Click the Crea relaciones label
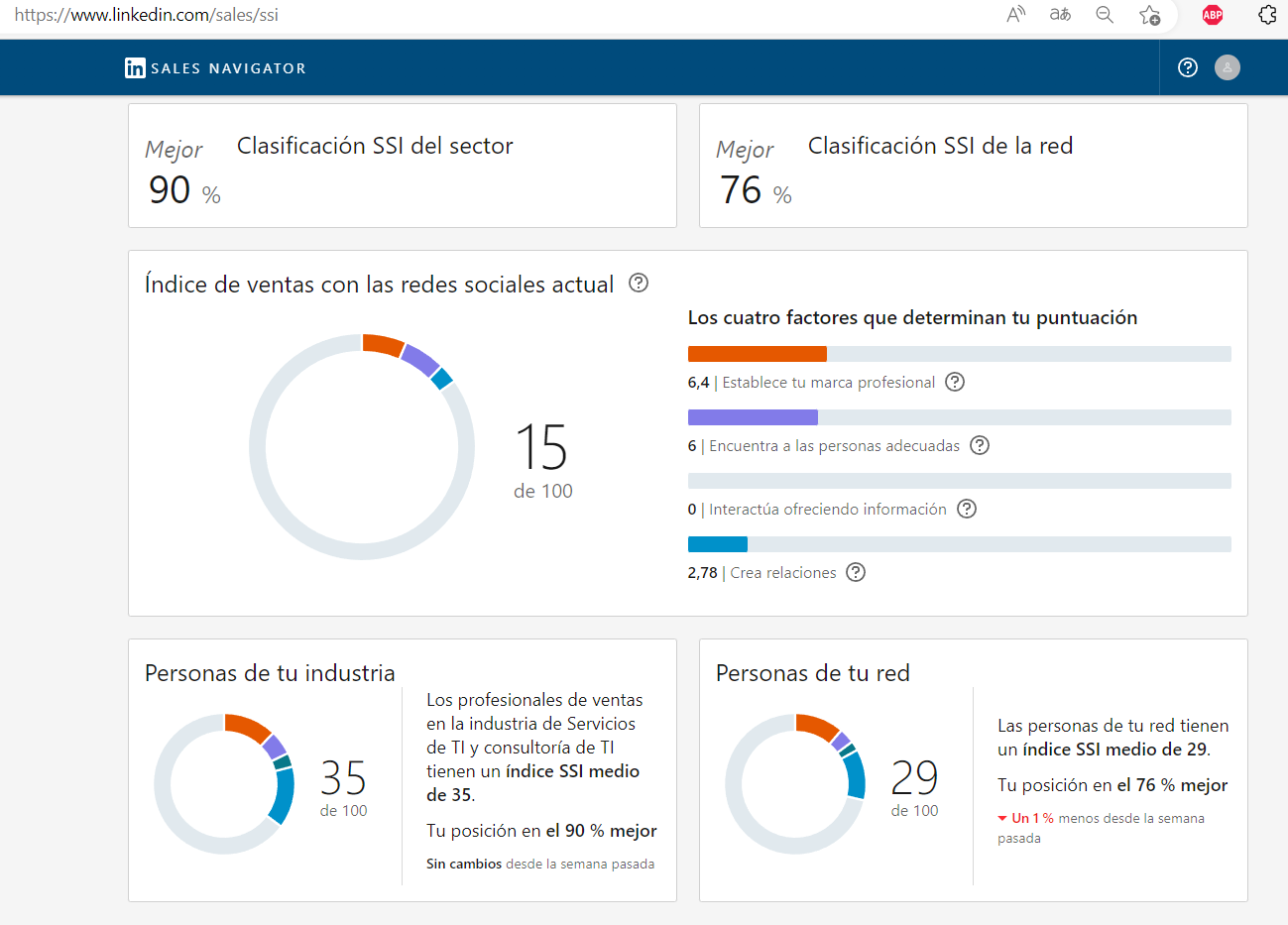The width and height of the screenshot is (1288, 925). coord(783,573)
